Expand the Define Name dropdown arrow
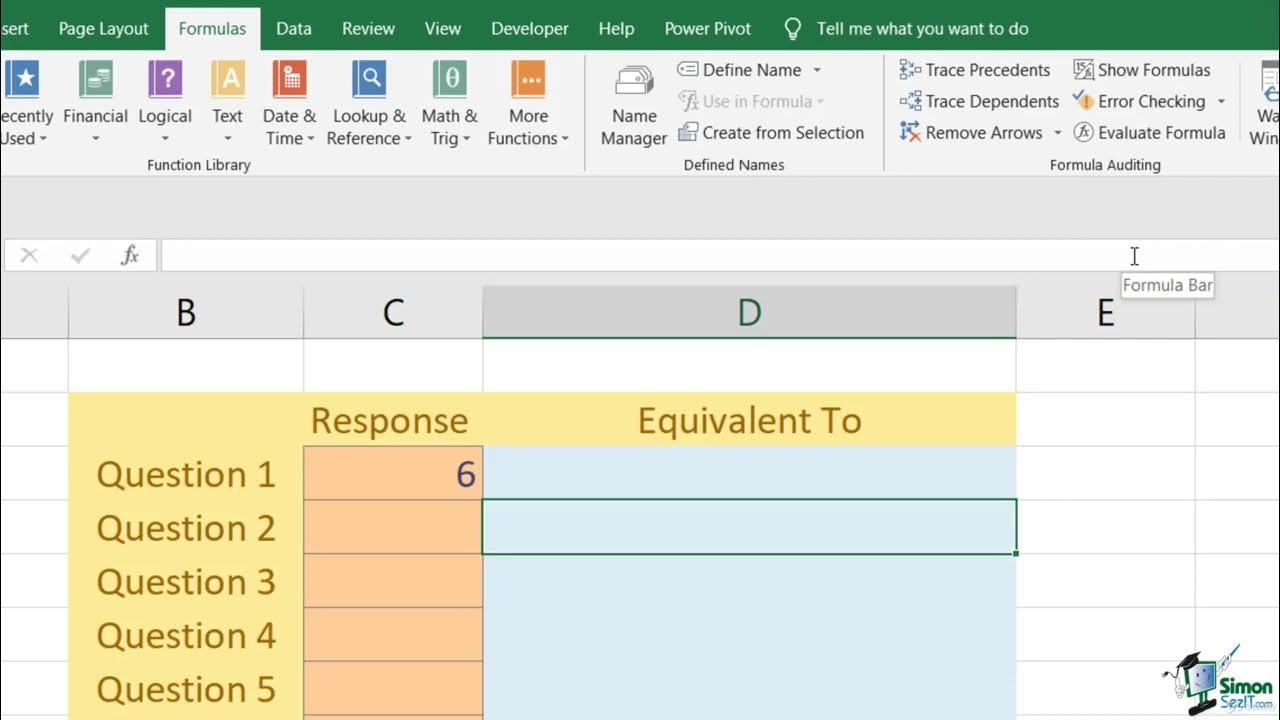1280x720 pixels. (x=817, y=70)
